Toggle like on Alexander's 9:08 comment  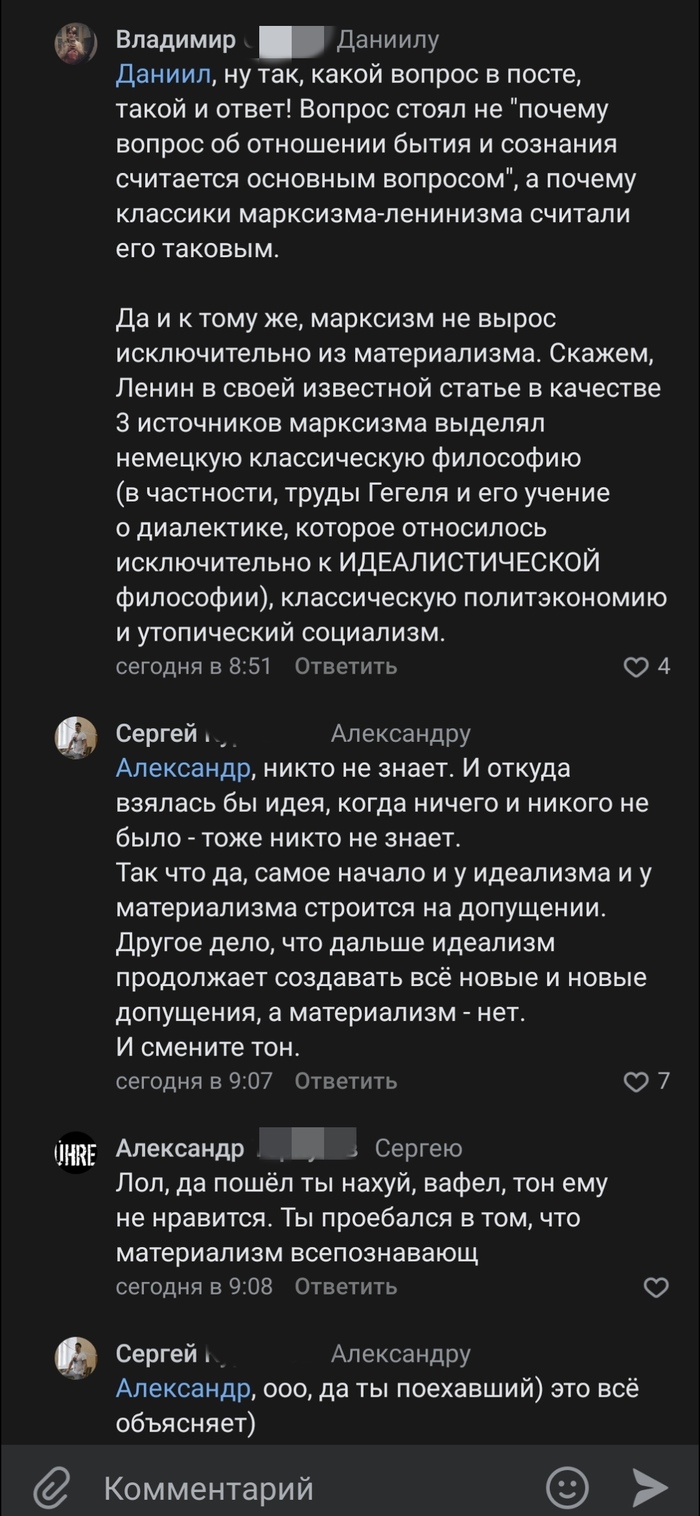(656, 1287)
